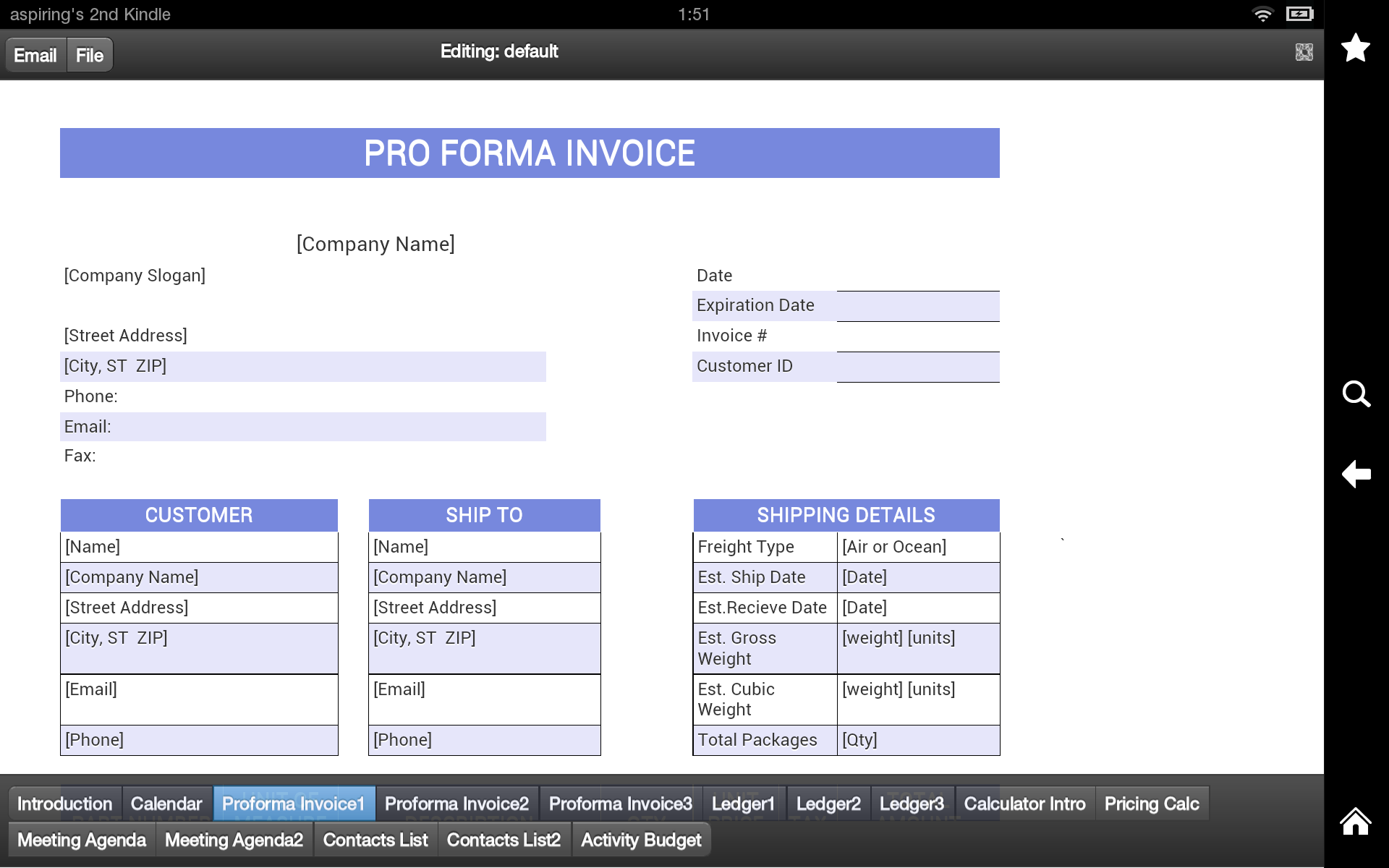The image size is (1389, 868).
Task: Open the sheet overview grid icon
Action: coord(1304,51)
